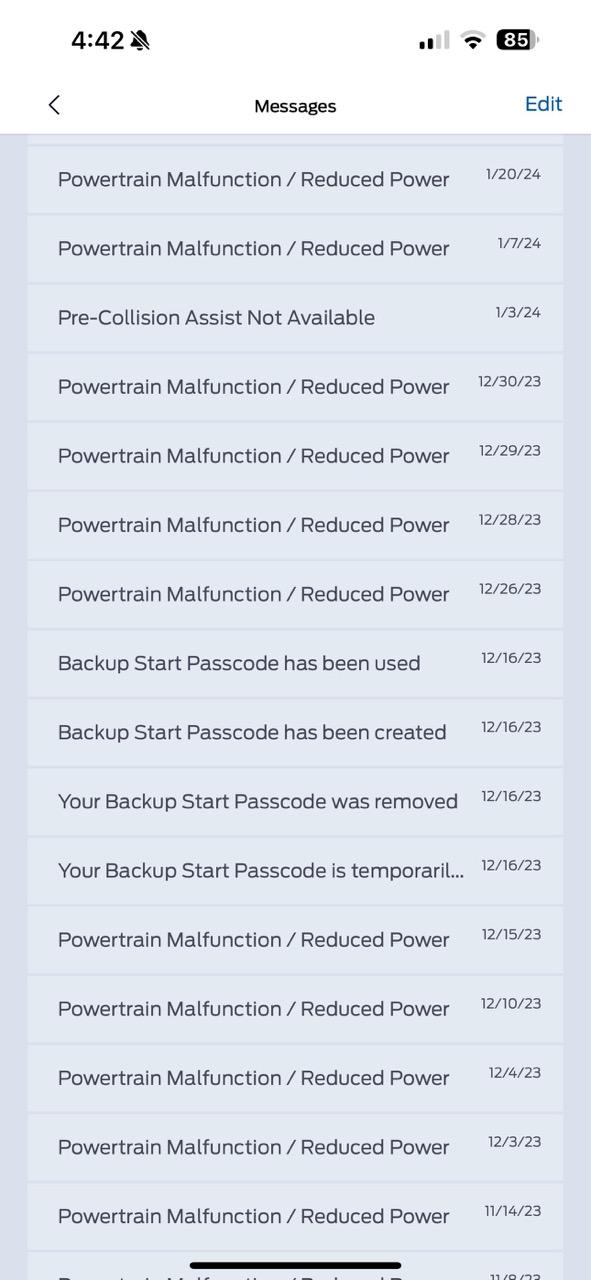This screenshot has height=1280, width=591.
Task: View Your Backup Start Passcode was removed
Action: click(x=295, y=801)
